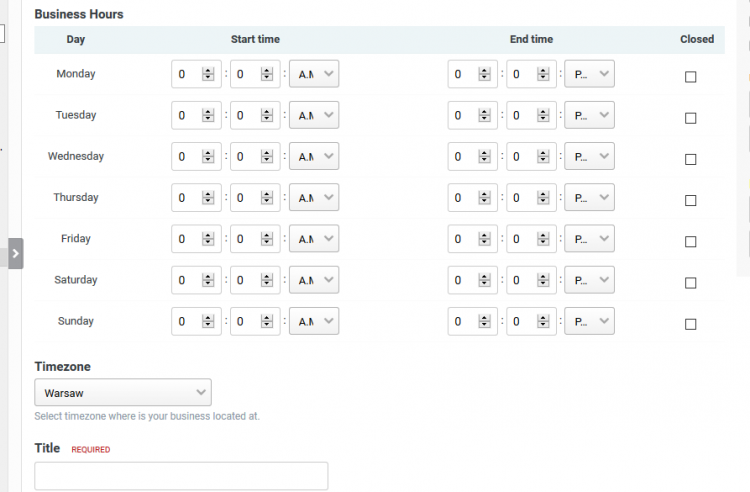Click Sunday start minute spinner arrows

point(267,321)
